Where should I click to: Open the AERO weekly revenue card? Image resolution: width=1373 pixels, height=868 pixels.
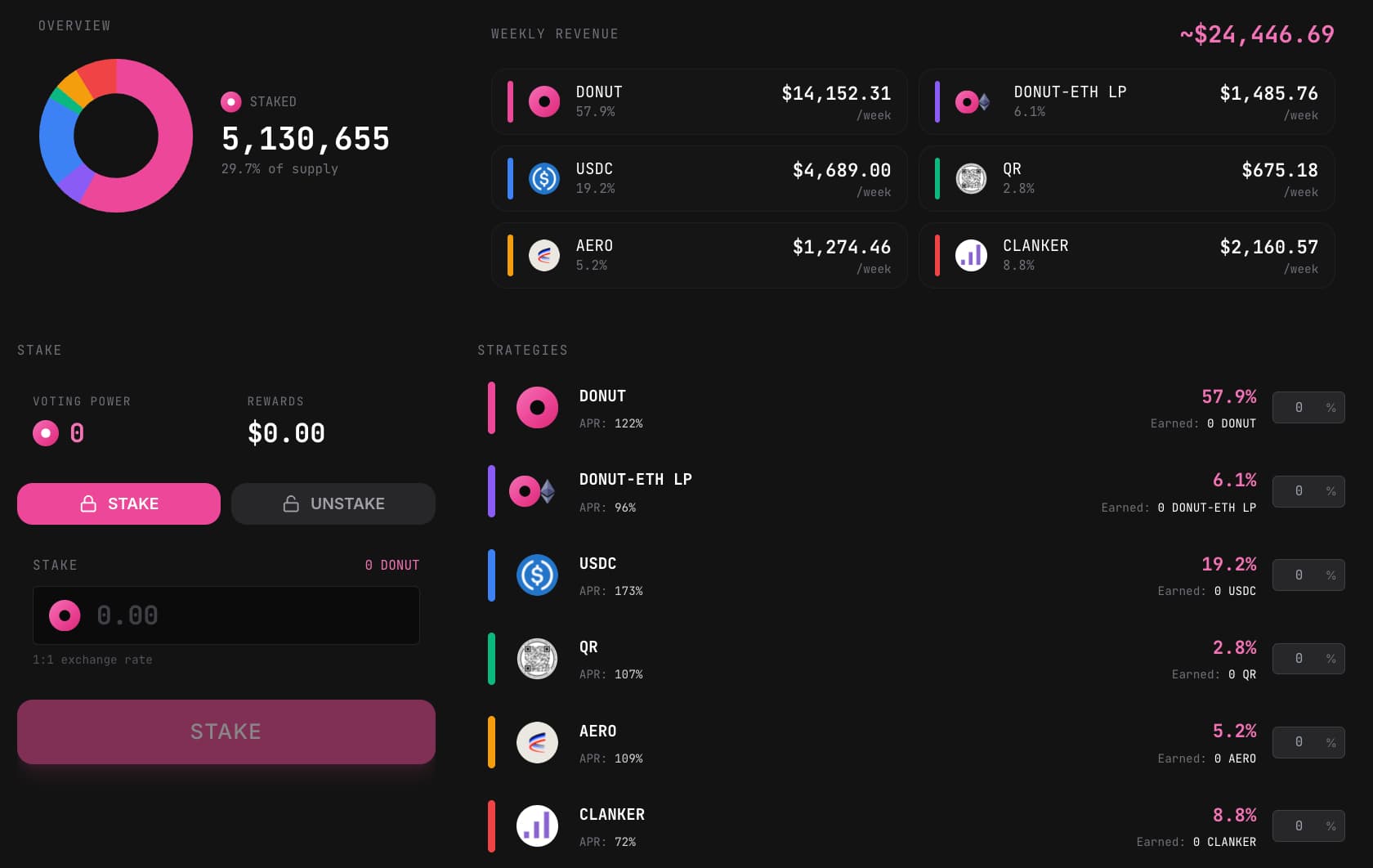point(699,256)
